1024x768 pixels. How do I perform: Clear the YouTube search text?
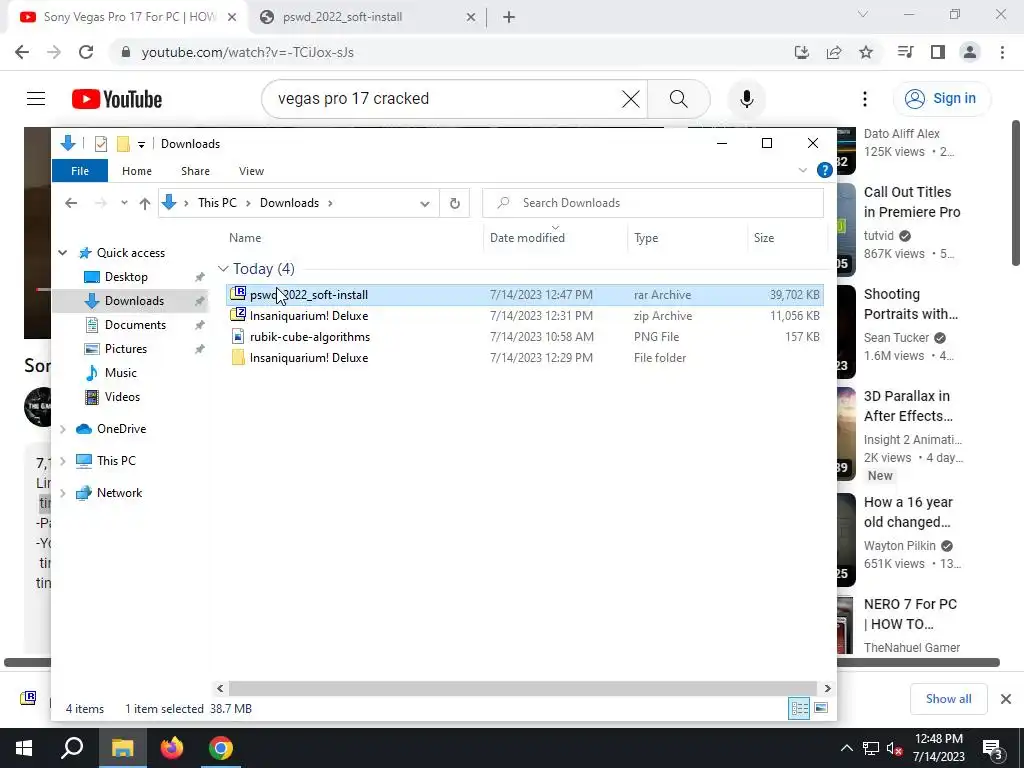click(630, 99)
